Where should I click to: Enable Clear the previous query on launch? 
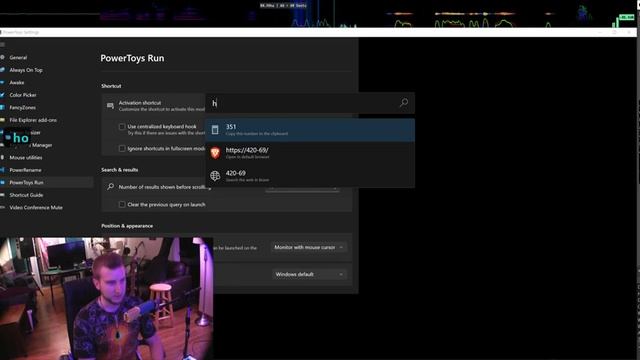[122, 204]
